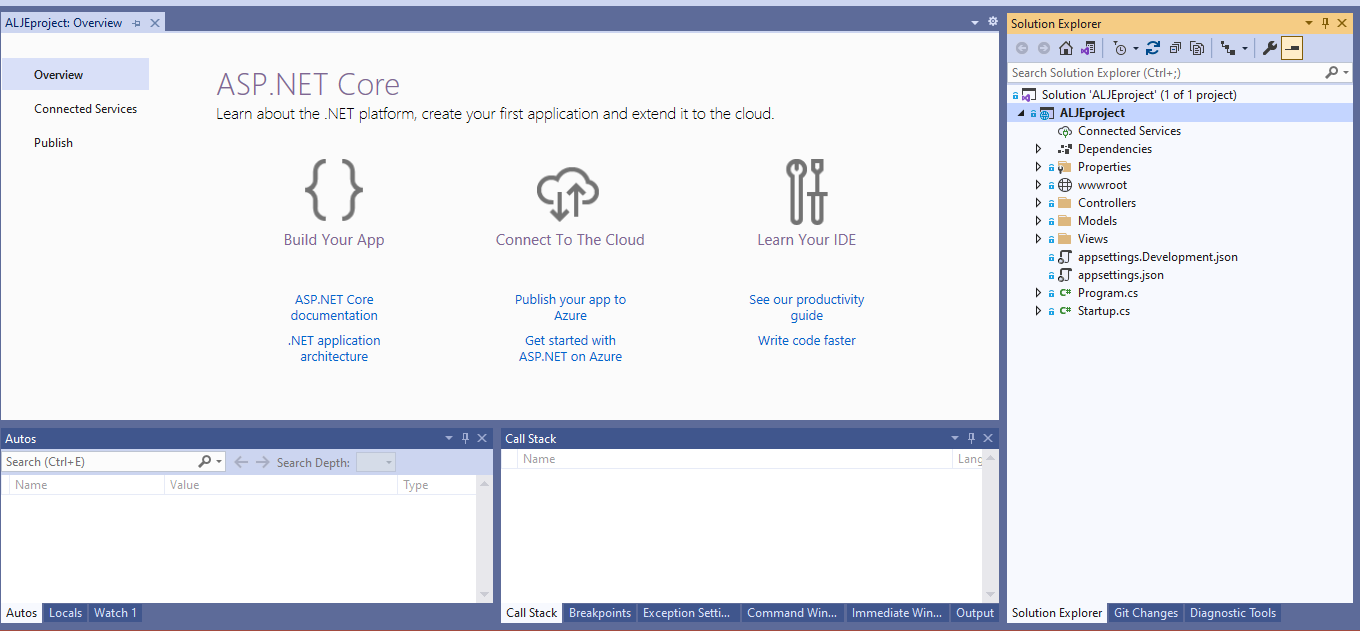
Task: Click the gear icon above the Overview document
Action: pos(993,21)
